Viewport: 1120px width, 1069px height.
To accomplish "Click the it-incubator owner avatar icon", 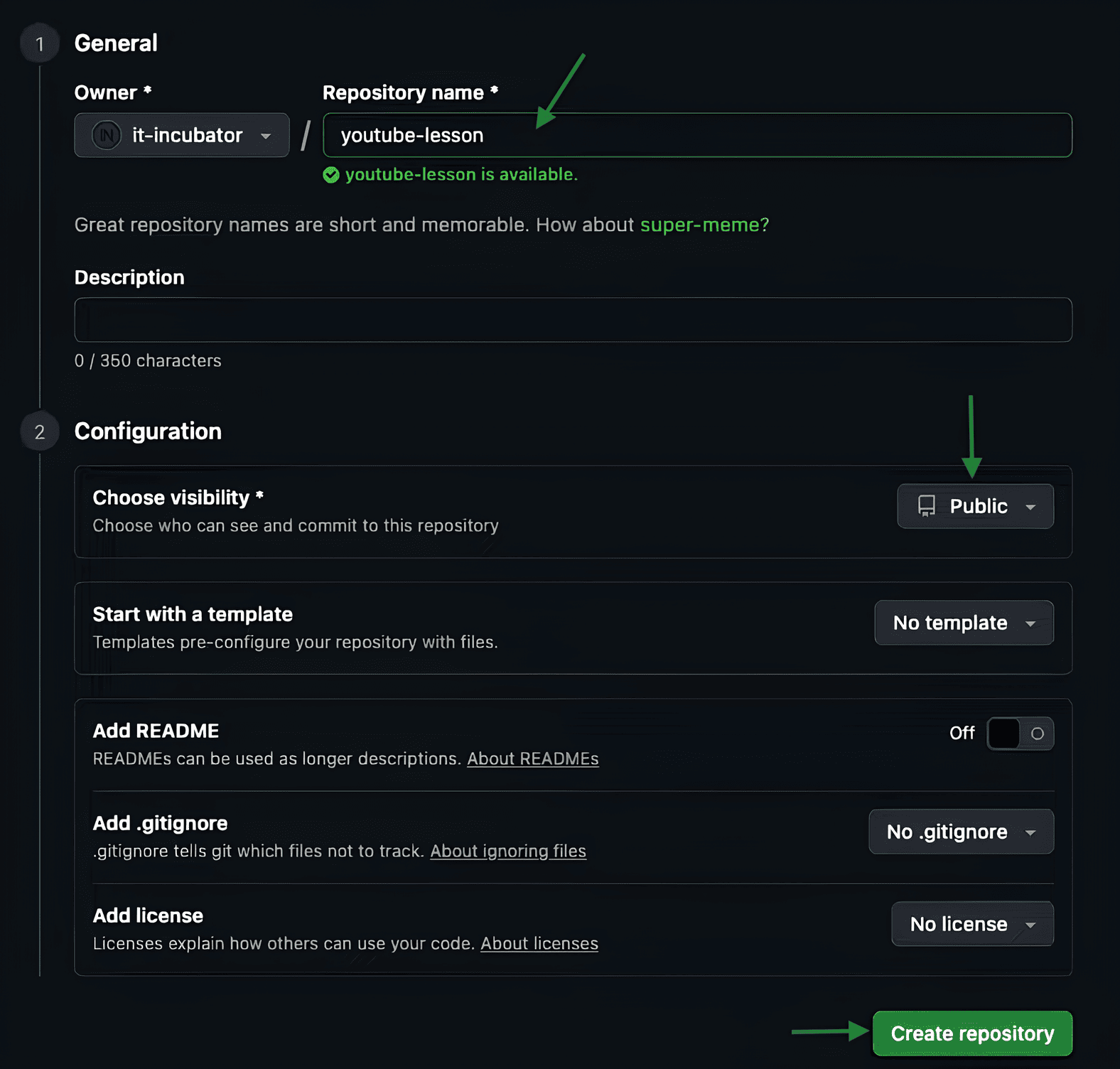I will 107,135.
